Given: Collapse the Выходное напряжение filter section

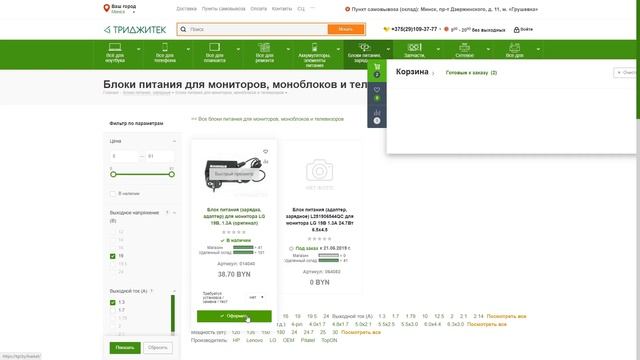Looking at the screenshot, I should pos(174,213).
